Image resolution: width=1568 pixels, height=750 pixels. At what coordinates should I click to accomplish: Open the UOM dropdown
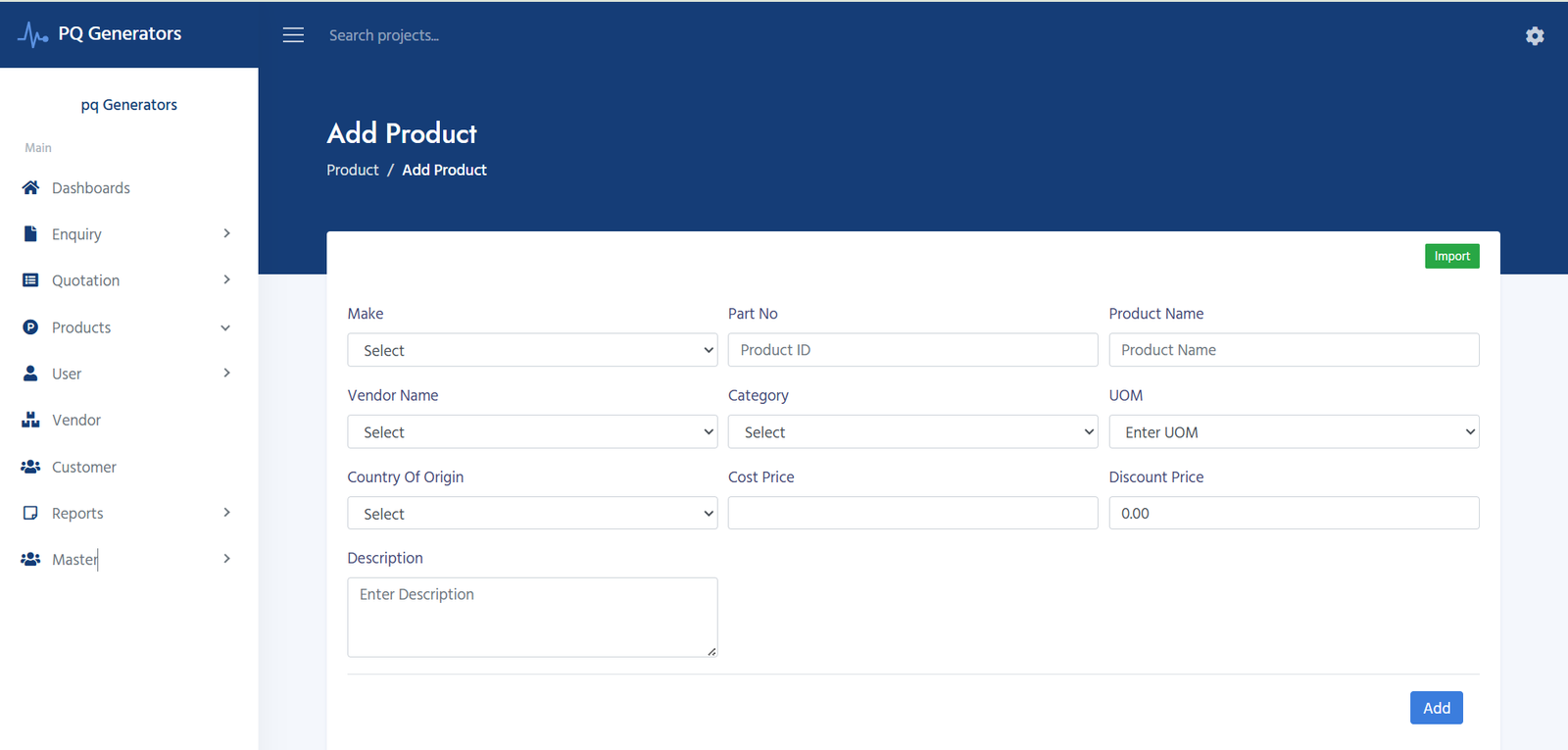[x=1294, y=432]
